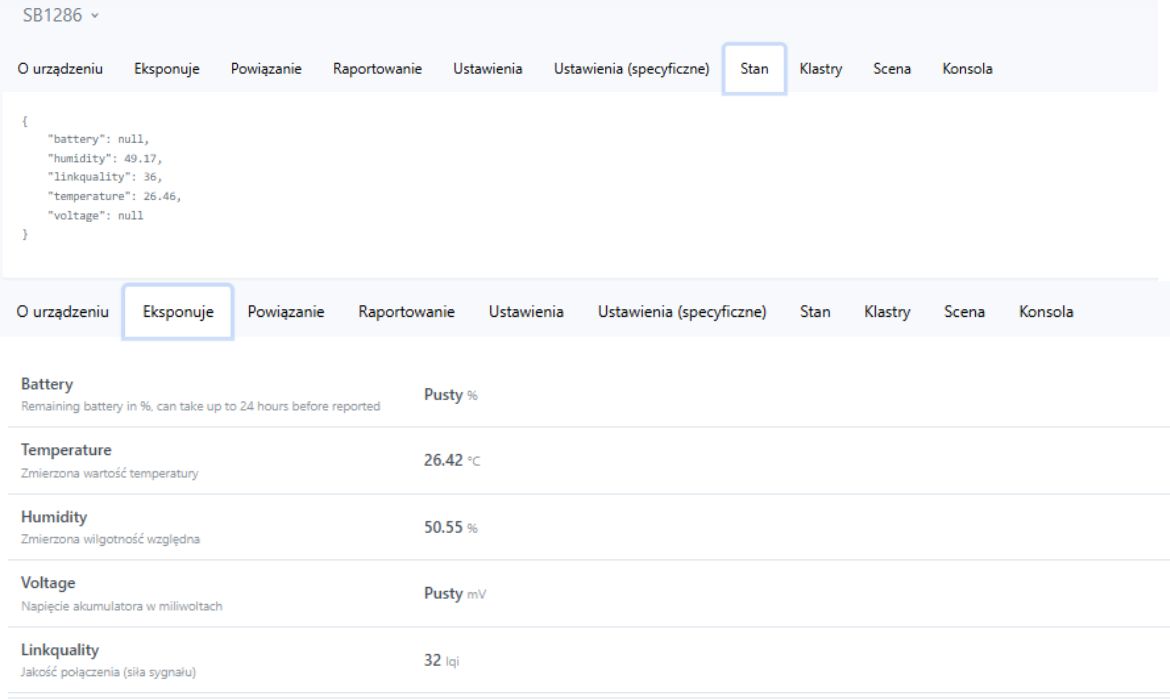Switch to Stan tab in lower tab bar
Viewport: 1170px width, 700px height.
click(x=815, y=312)
